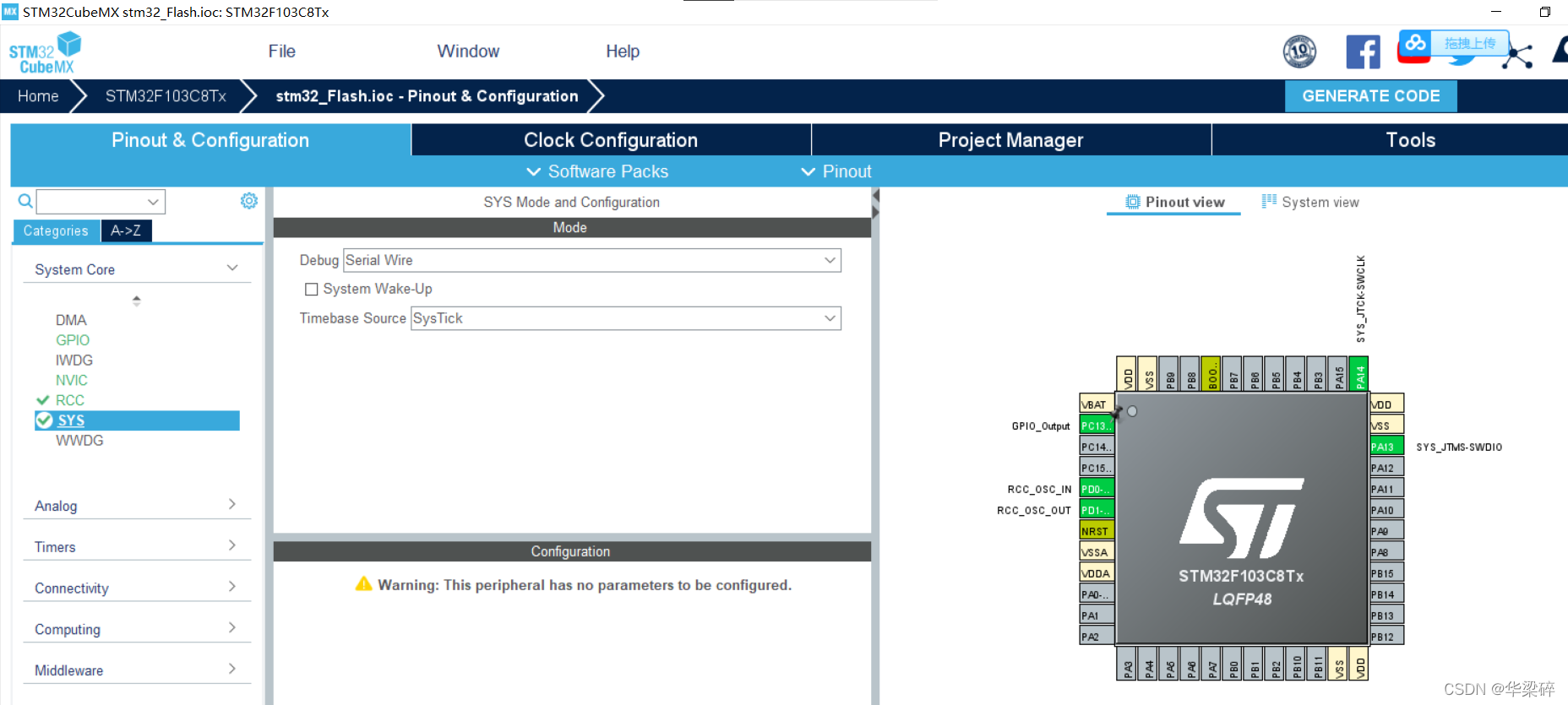The height and width of the screenshot is (705, 1568).
Task: Open the File menu
Action: click(281, 52)
